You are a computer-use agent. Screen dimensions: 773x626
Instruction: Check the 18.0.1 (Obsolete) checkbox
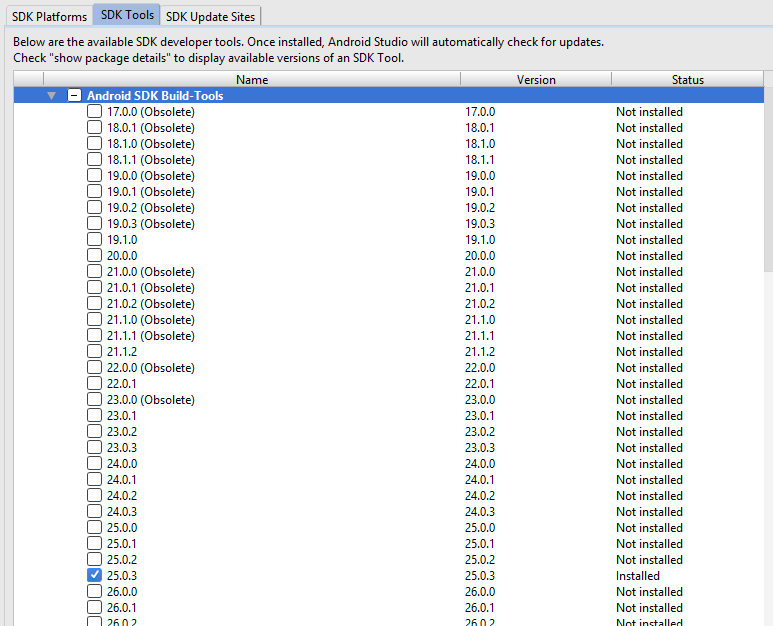click(x=94, y=127)
